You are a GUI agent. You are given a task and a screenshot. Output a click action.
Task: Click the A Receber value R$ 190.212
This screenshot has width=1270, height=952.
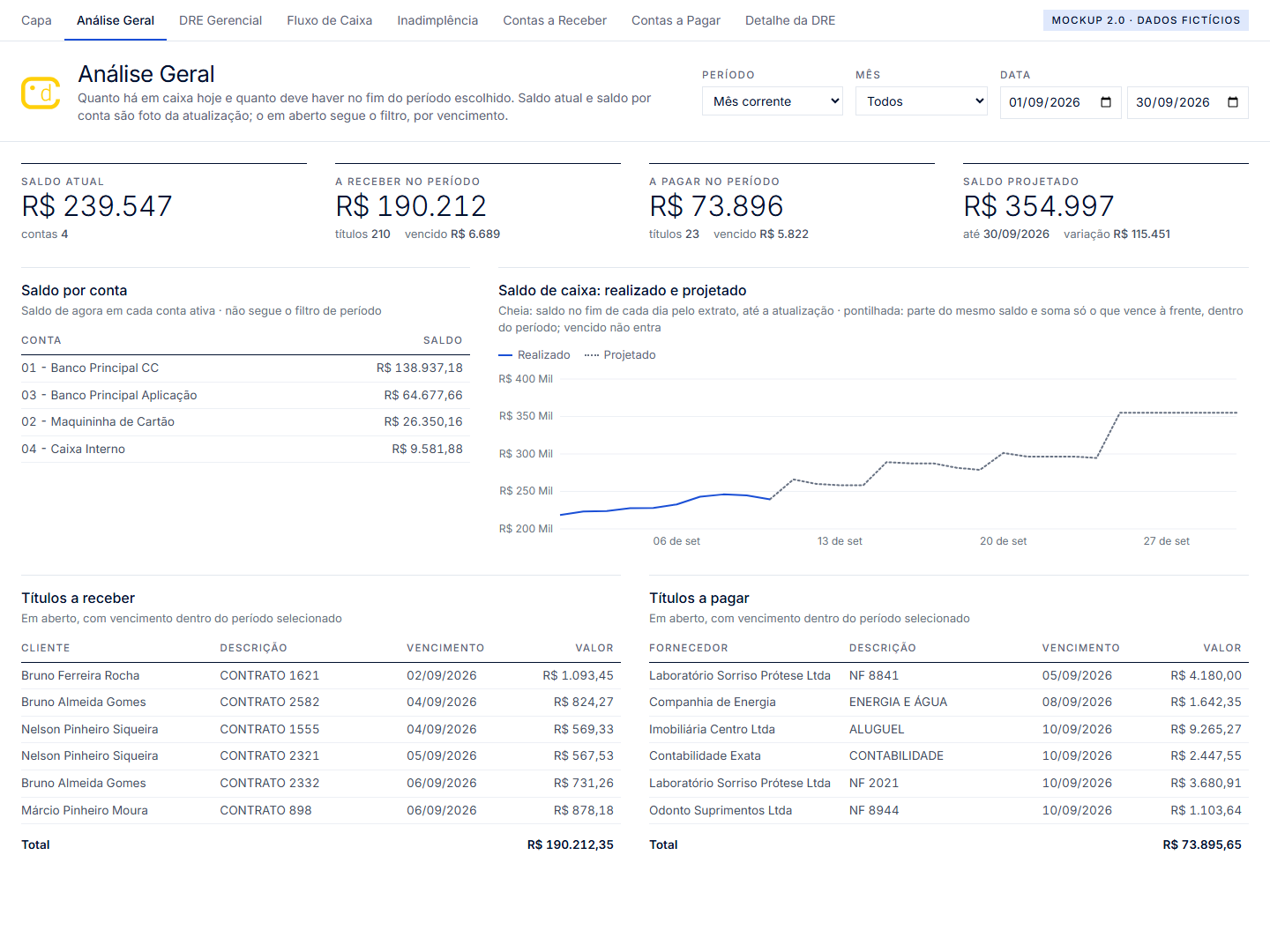click(x=411, y=206)
